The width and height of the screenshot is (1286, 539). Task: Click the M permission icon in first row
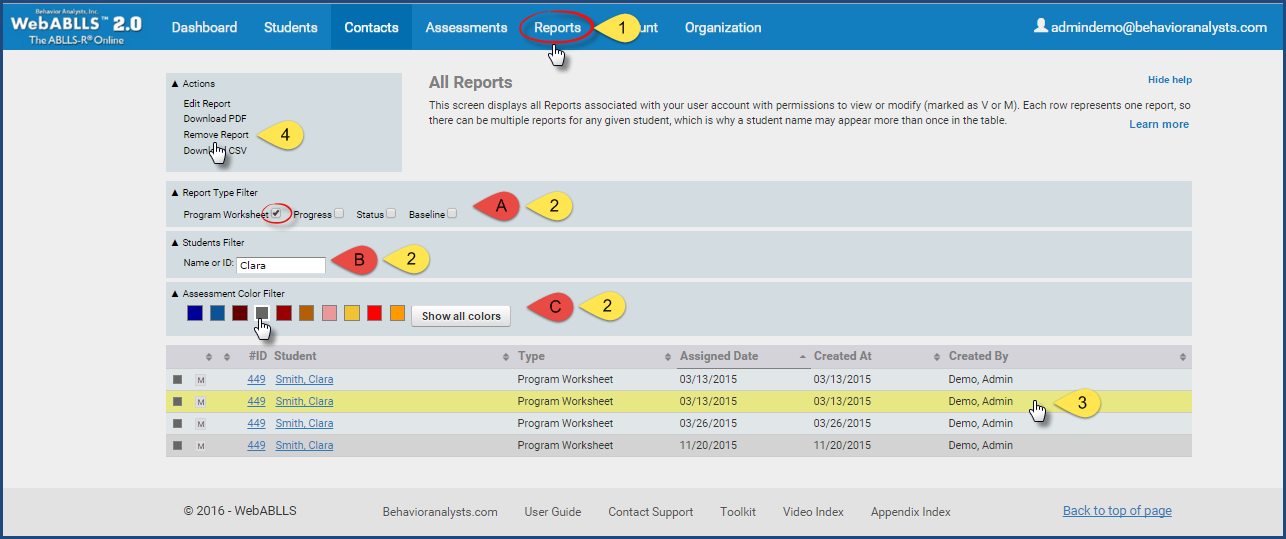[x=200, y=380]
